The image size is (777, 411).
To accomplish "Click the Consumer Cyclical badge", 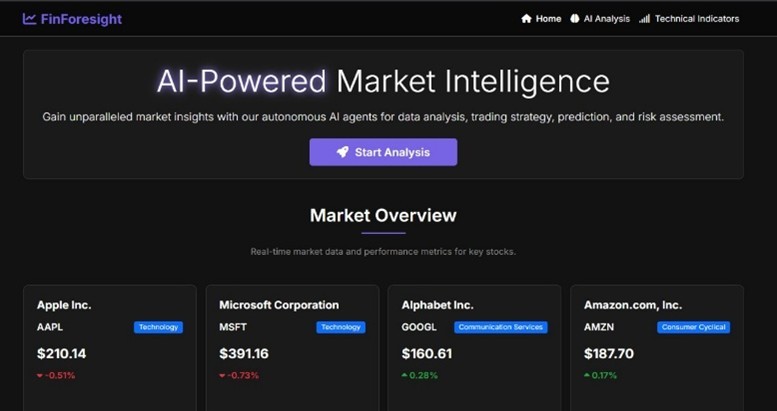I will [x=694, y=327].
